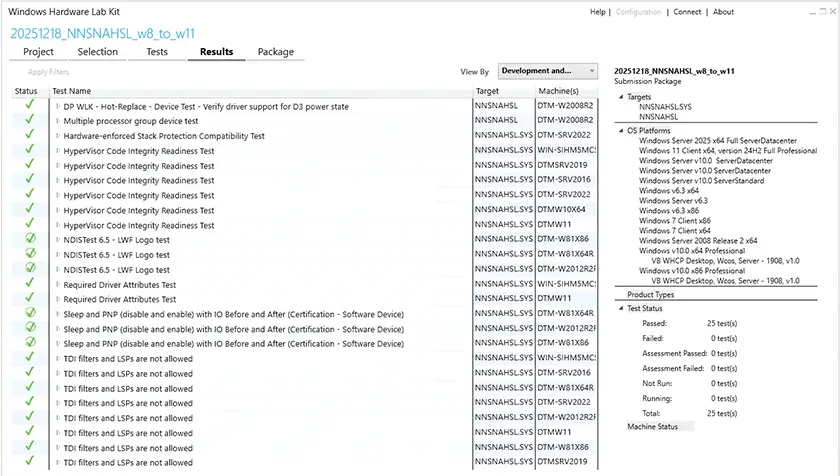Select 'Windows v10.0 x86 Professional' platform

pos(692,271)
